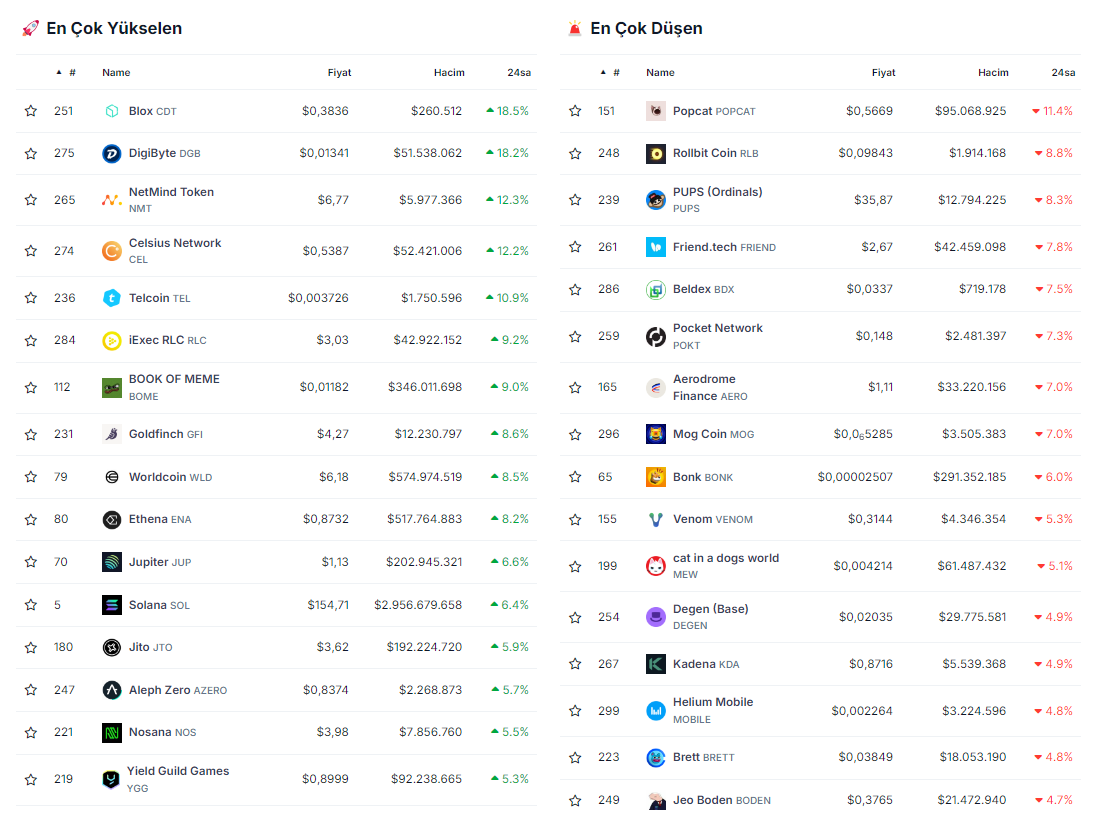Click the Popcat coin icon
The height and width of the screenshot is (813, 1102).
pyautogui.click(x=655, y=111)
